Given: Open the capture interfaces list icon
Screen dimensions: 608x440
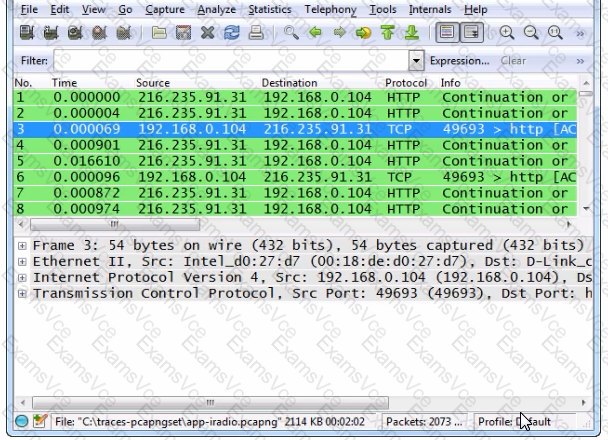Looking at the screenshot, I should pos(13,32).
